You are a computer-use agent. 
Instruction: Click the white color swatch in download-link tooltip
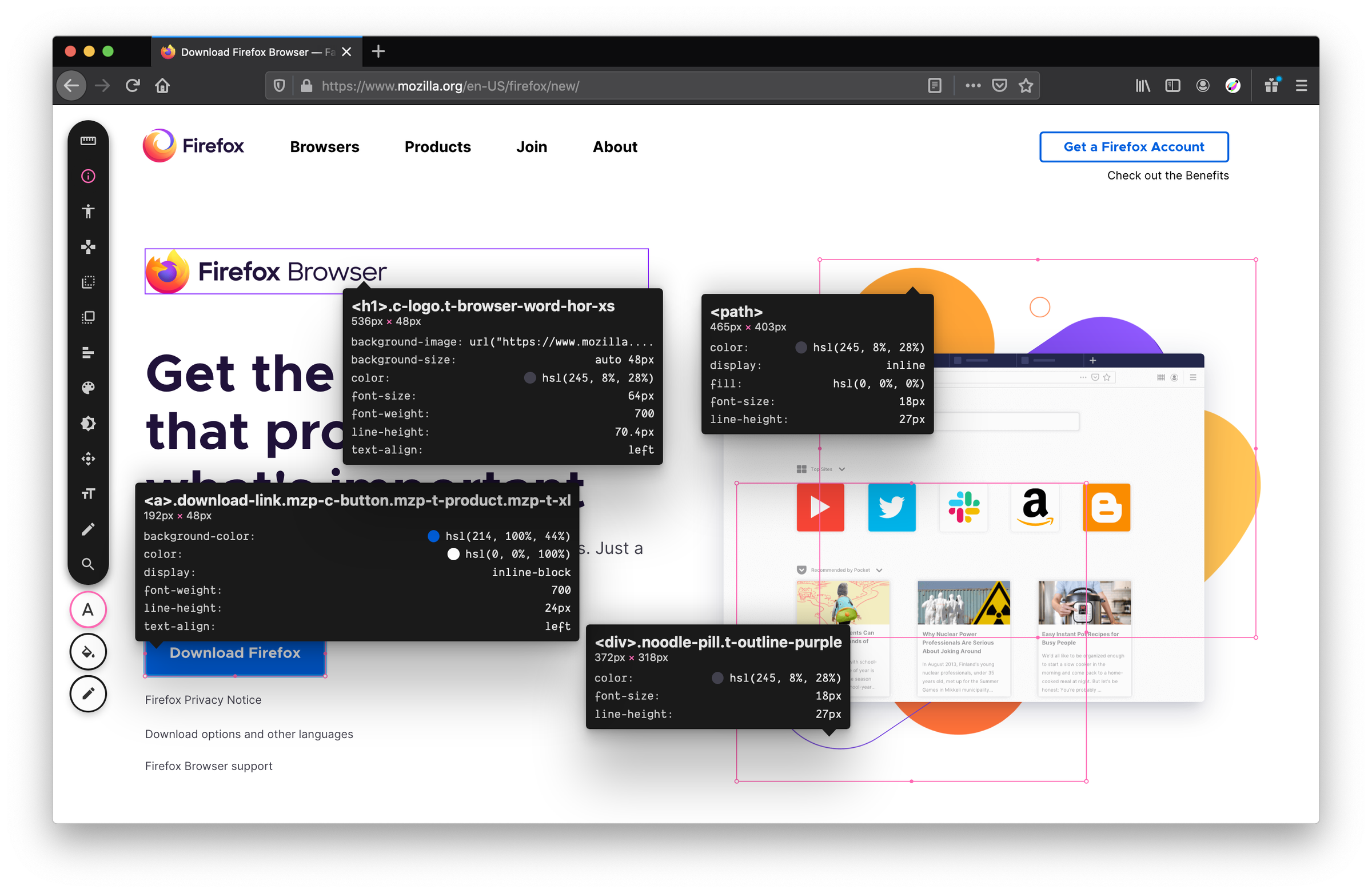[x=453, y=555]
